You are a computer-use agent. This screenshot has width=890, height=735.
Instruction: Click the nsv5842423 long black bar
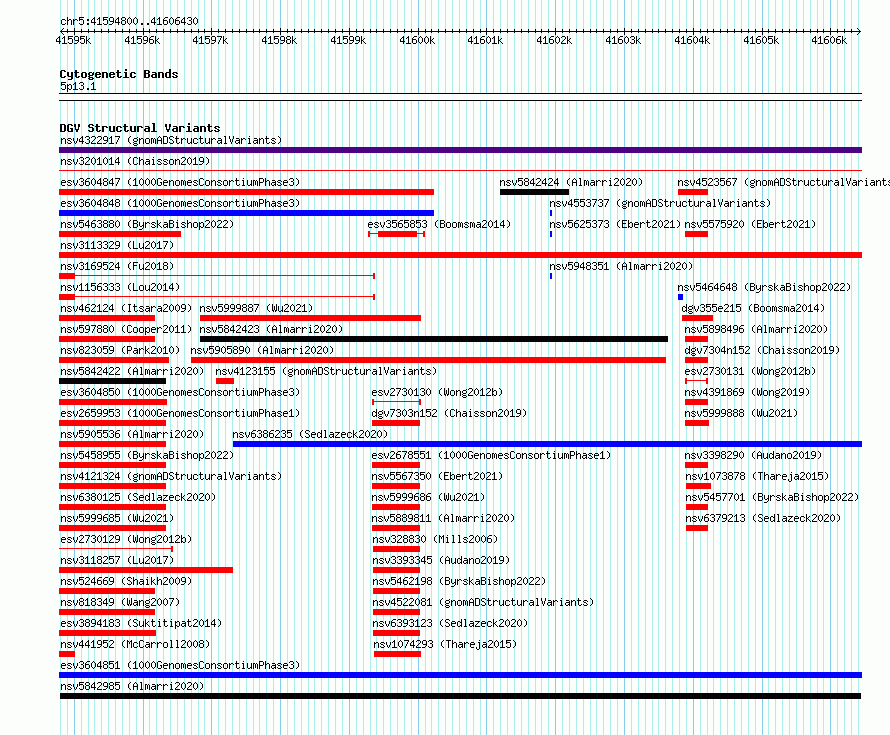point(434,339)
